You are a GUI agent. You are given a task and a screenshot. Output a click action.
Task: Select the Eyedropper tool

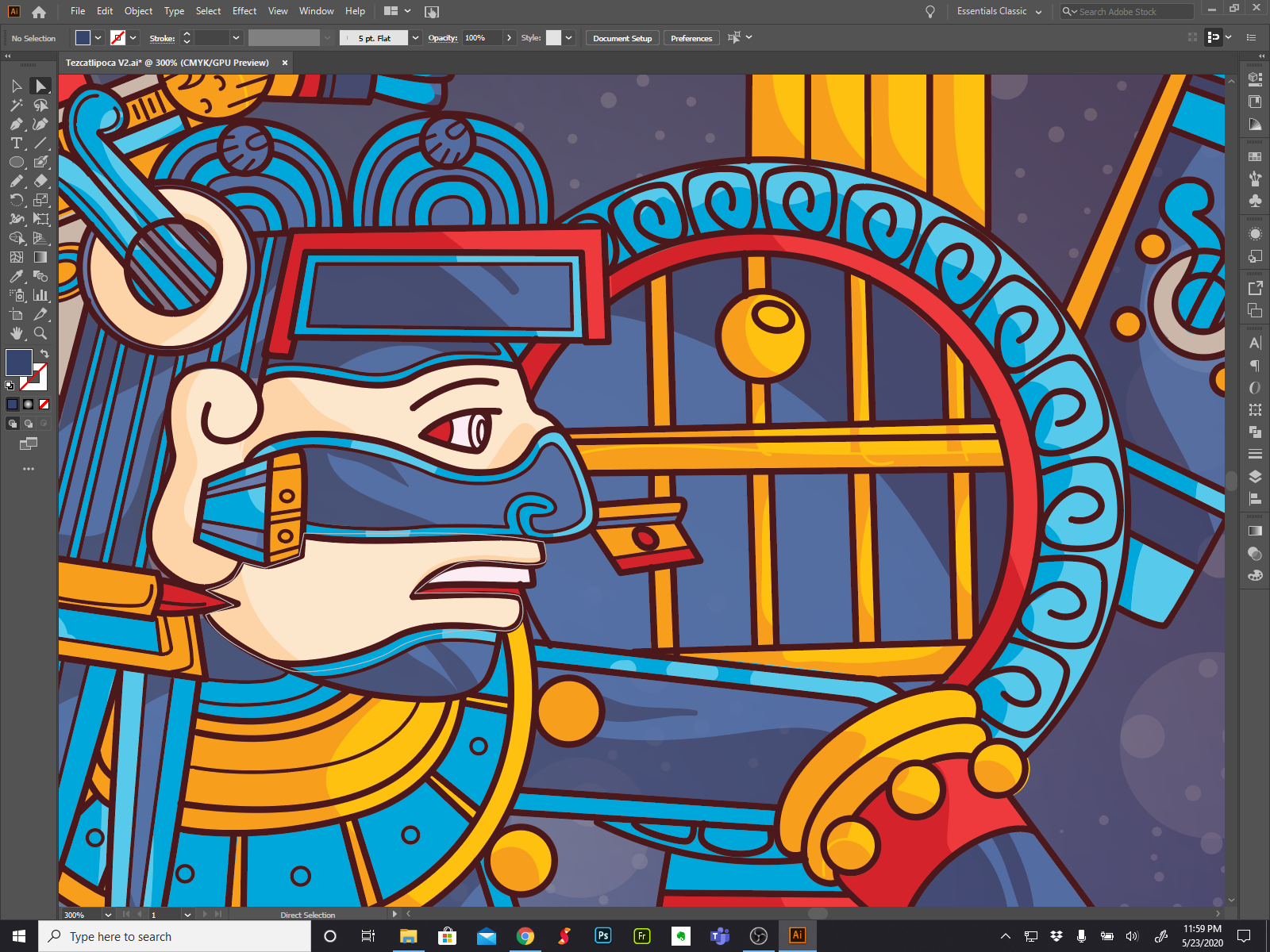coord(17,276)
